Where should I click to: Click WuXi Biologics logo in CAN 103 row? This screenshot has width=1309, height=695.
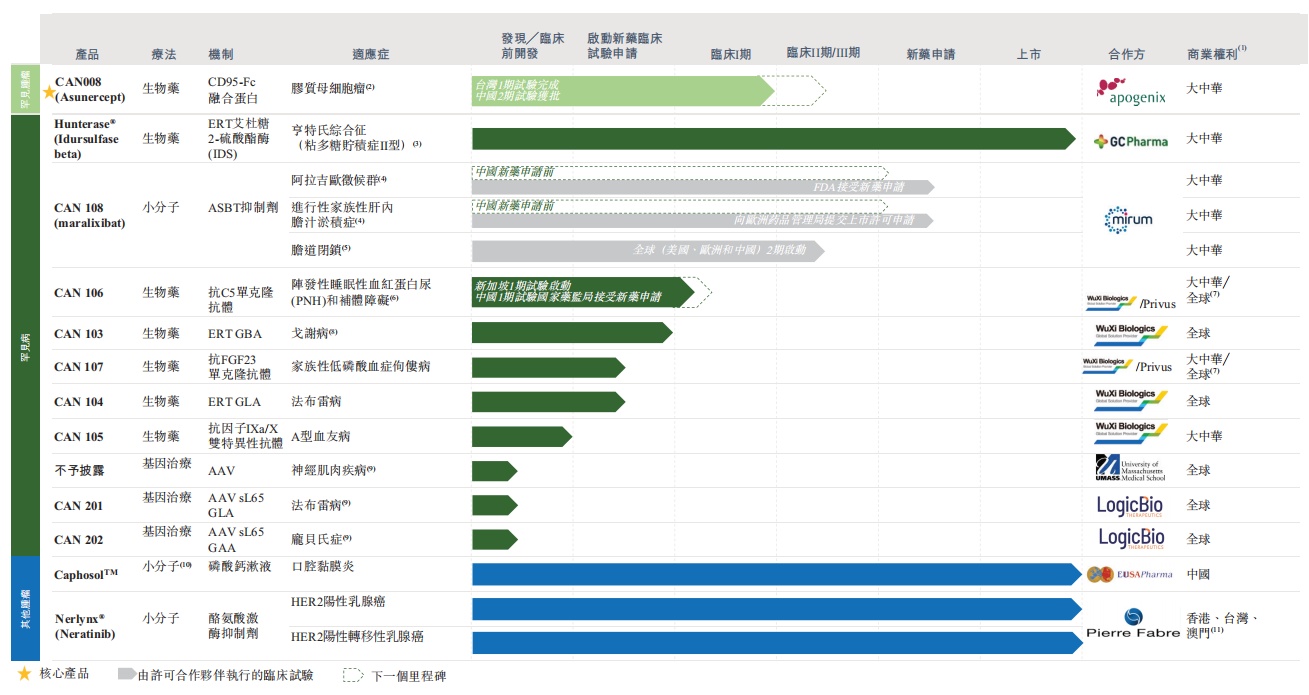(1130, 333)
